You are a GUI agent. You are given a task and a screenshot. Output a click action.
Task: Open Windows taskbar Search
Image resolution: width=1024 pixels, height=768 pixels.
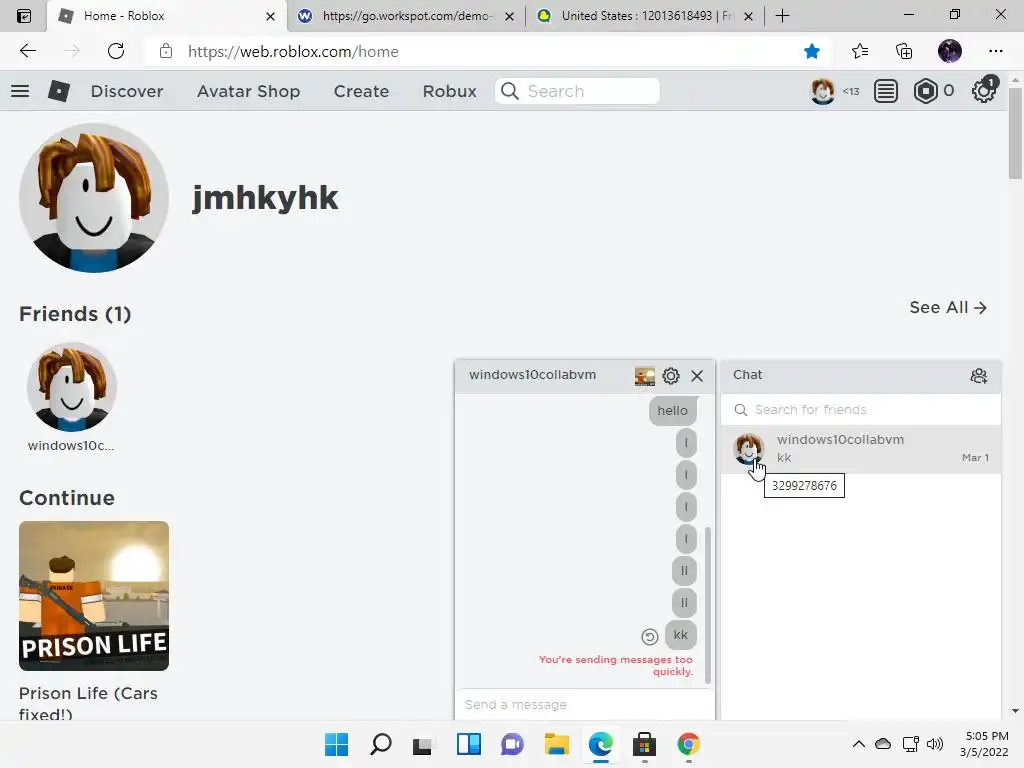pos(380,744)
